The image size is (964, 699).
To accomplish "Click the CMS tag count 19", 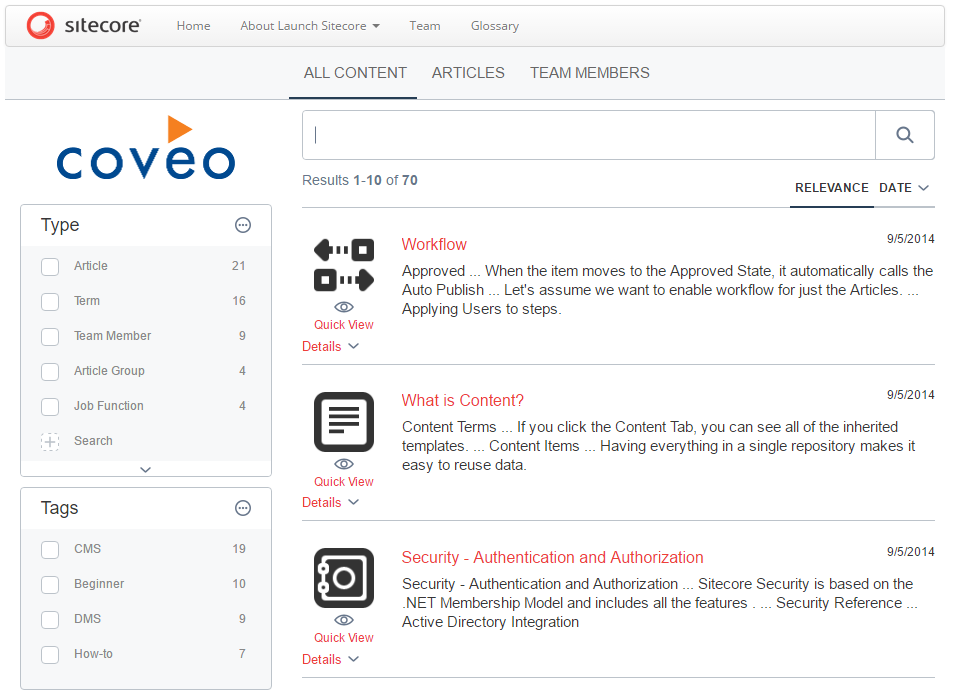I will coord(239,549).
